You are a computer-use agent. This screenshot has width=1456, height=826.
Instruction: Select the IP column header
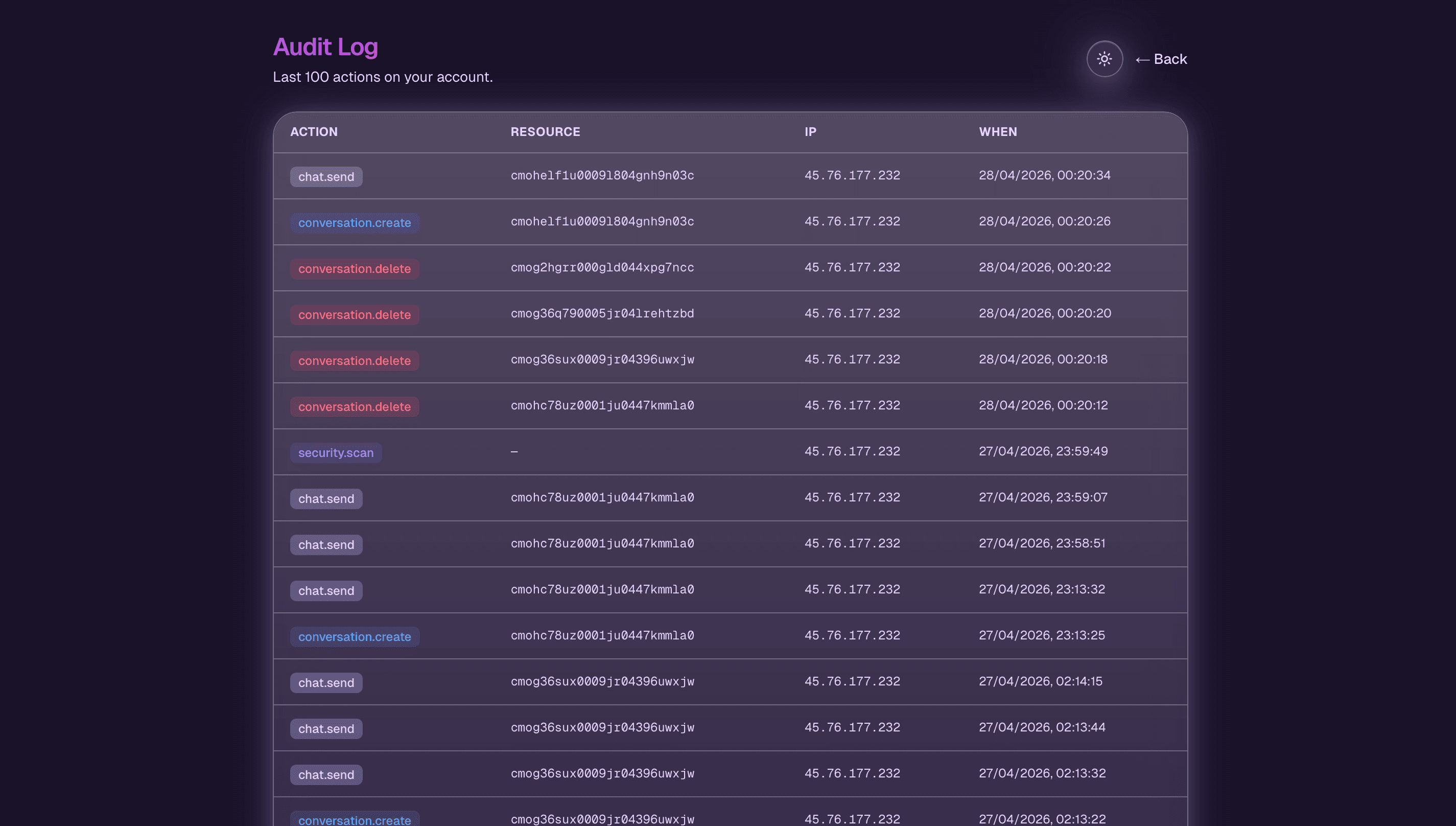(x=810, y=131)
